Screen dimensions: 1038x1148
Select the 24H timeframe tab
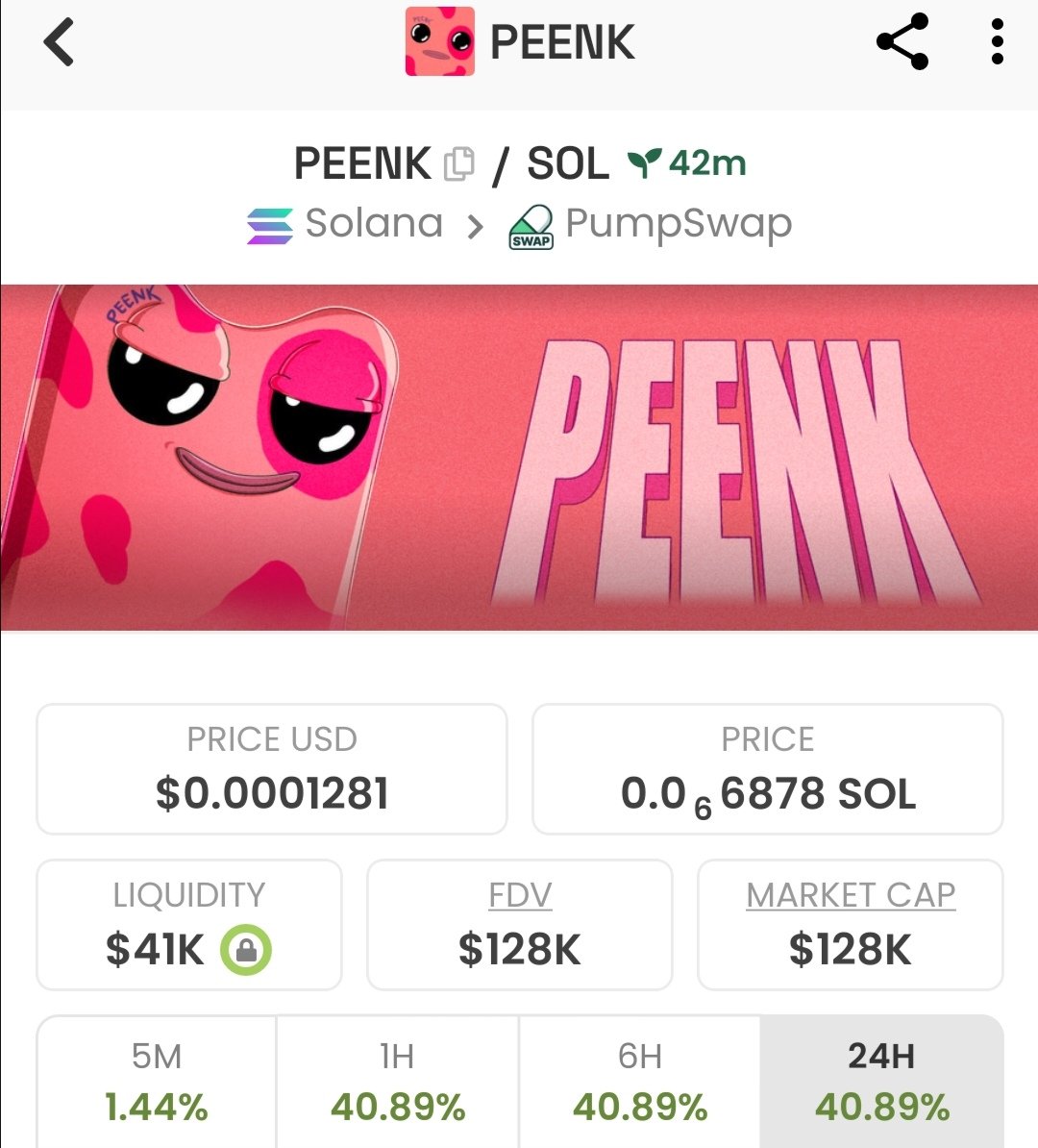click(x=881, y=1082)
